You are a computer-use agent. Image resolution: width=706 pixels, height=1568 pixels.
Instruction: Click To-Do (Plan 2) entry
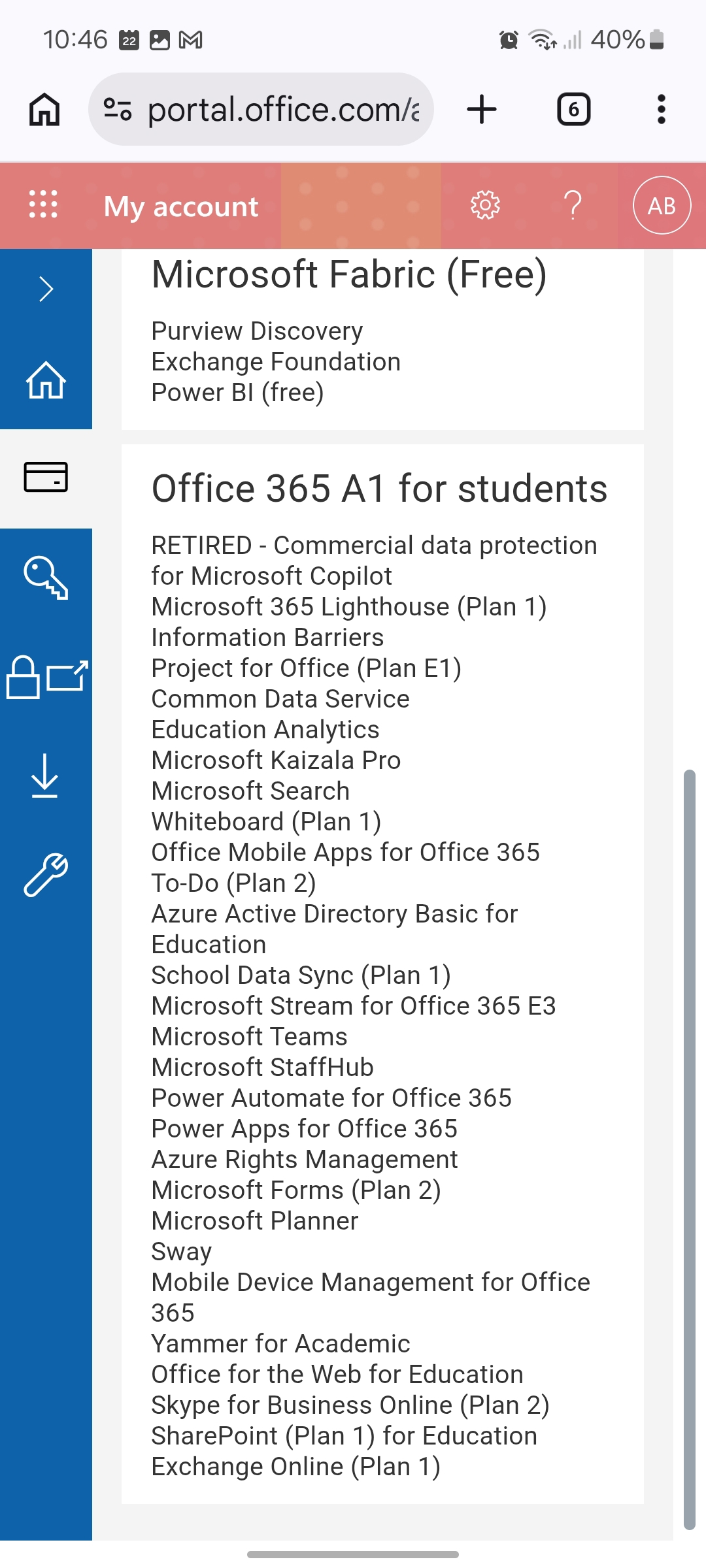[x=233, y=883]
